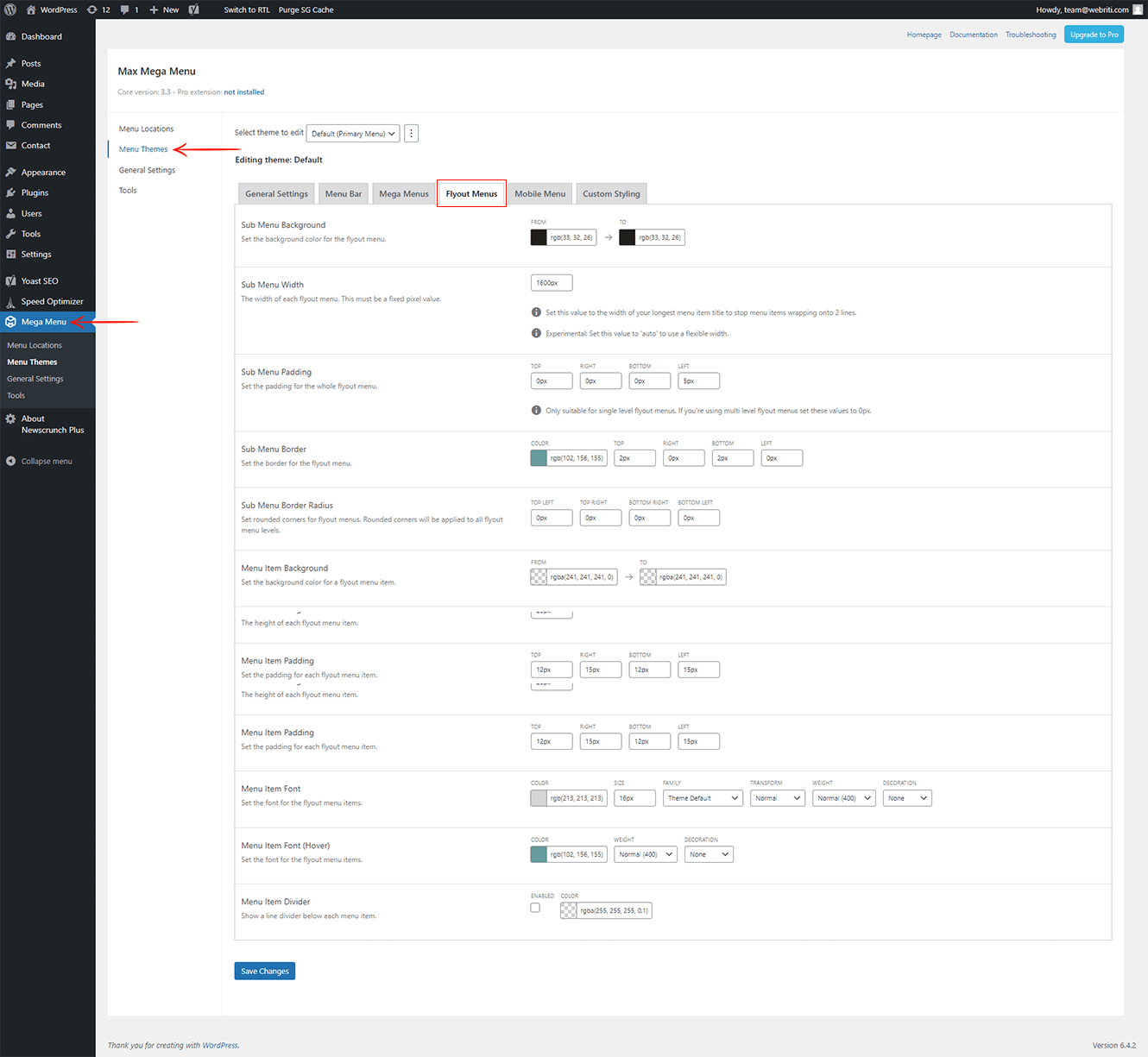Screen dimensions: 1148x1057
Task: Pick the Sub Menu Border color swatch
Action: (539, 458)
